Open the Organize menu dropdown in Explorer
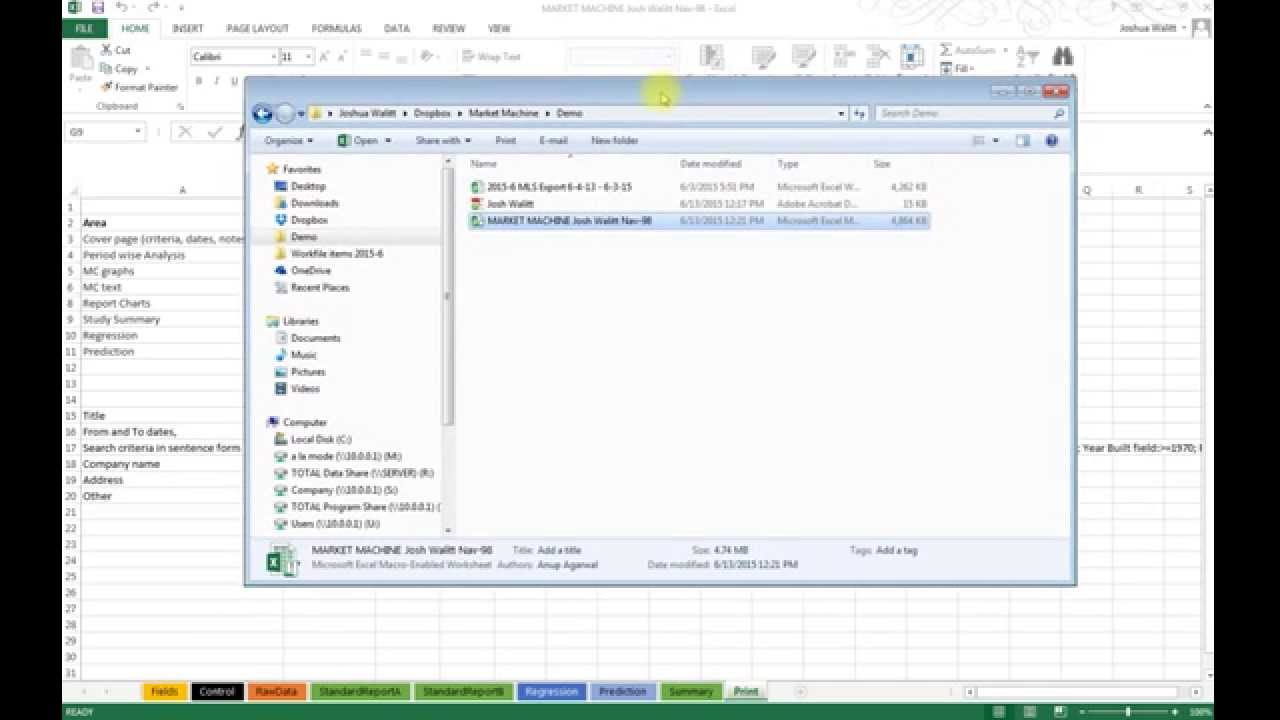The width and height of the screenshot is (1280, 720). pyautogui.click(x=287, y=141)
